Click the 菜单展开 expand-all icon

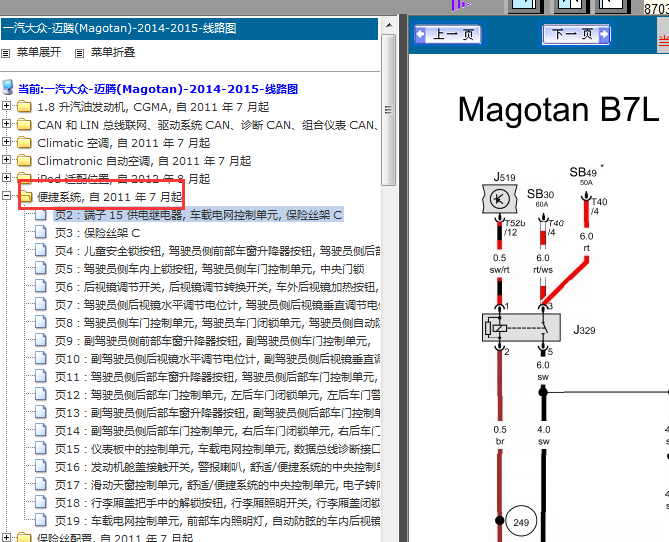pyautogui.click(x=6, y=53)
